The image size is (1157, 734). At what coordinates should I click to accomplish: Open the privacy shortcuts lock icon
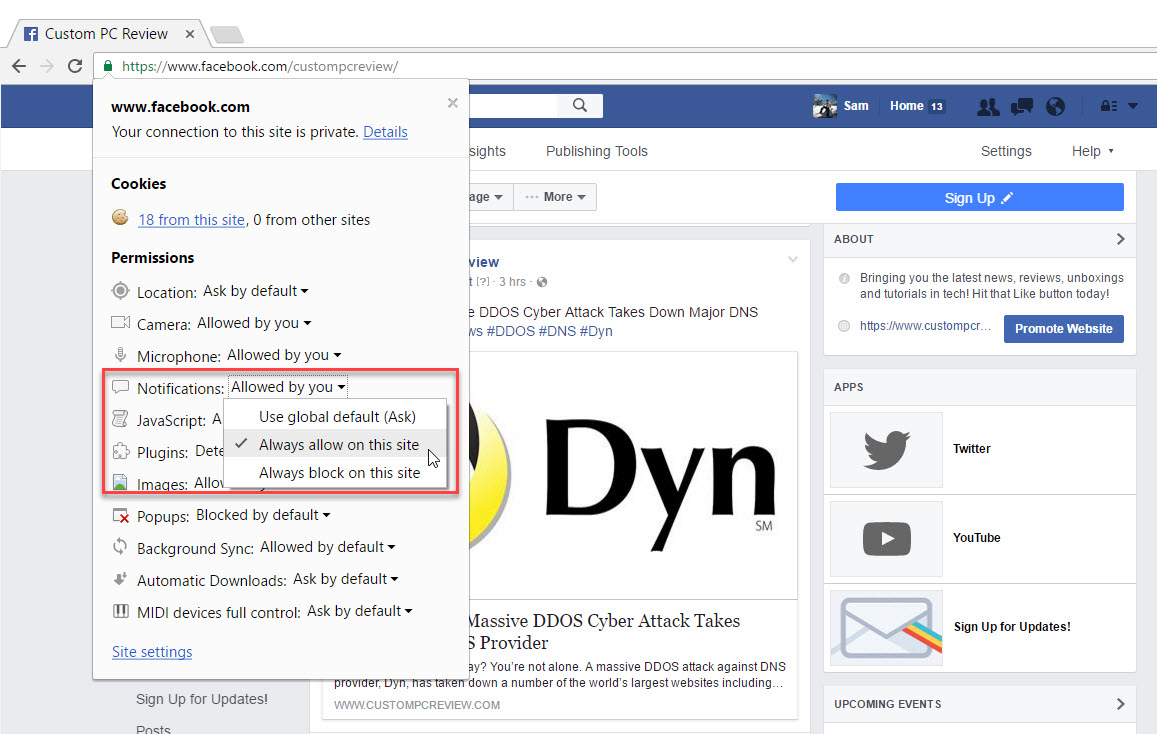click(x=1108, y=106)
